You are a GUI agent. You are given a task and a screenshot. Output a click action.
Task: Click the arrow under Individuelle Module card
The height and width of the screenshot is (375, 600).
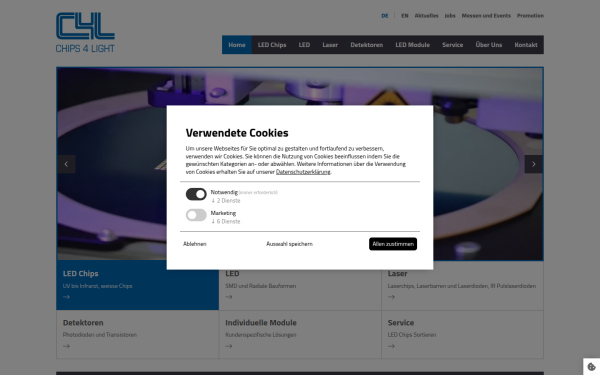tap(229, 346)
